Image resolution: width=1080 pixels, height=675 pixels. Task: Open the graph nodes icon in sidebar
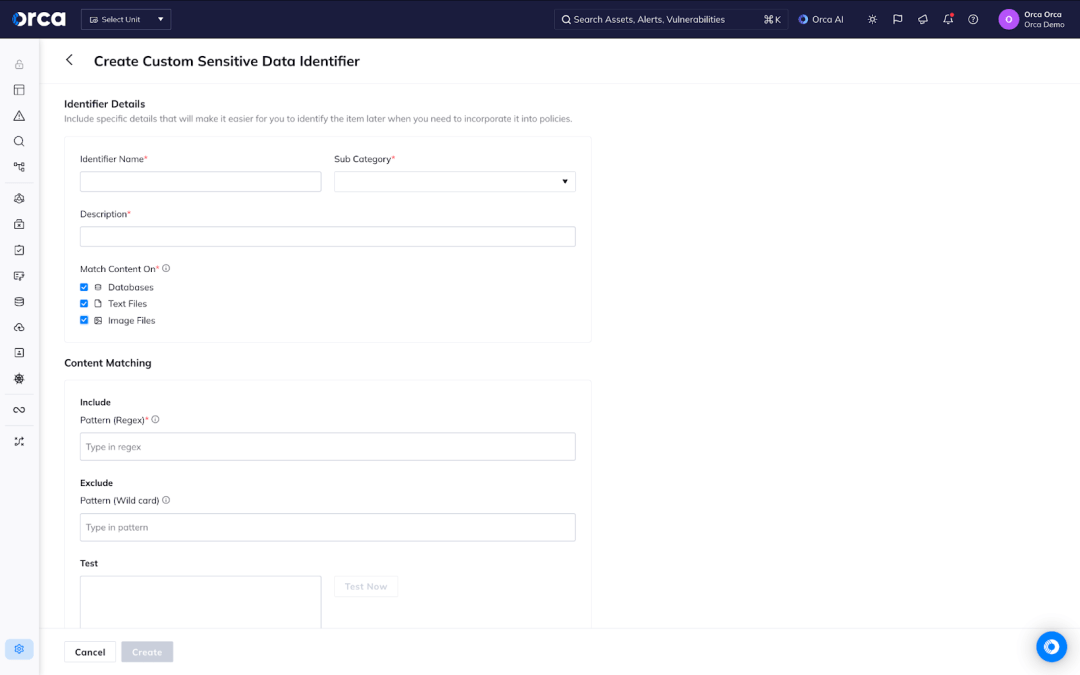coord(19,167)
